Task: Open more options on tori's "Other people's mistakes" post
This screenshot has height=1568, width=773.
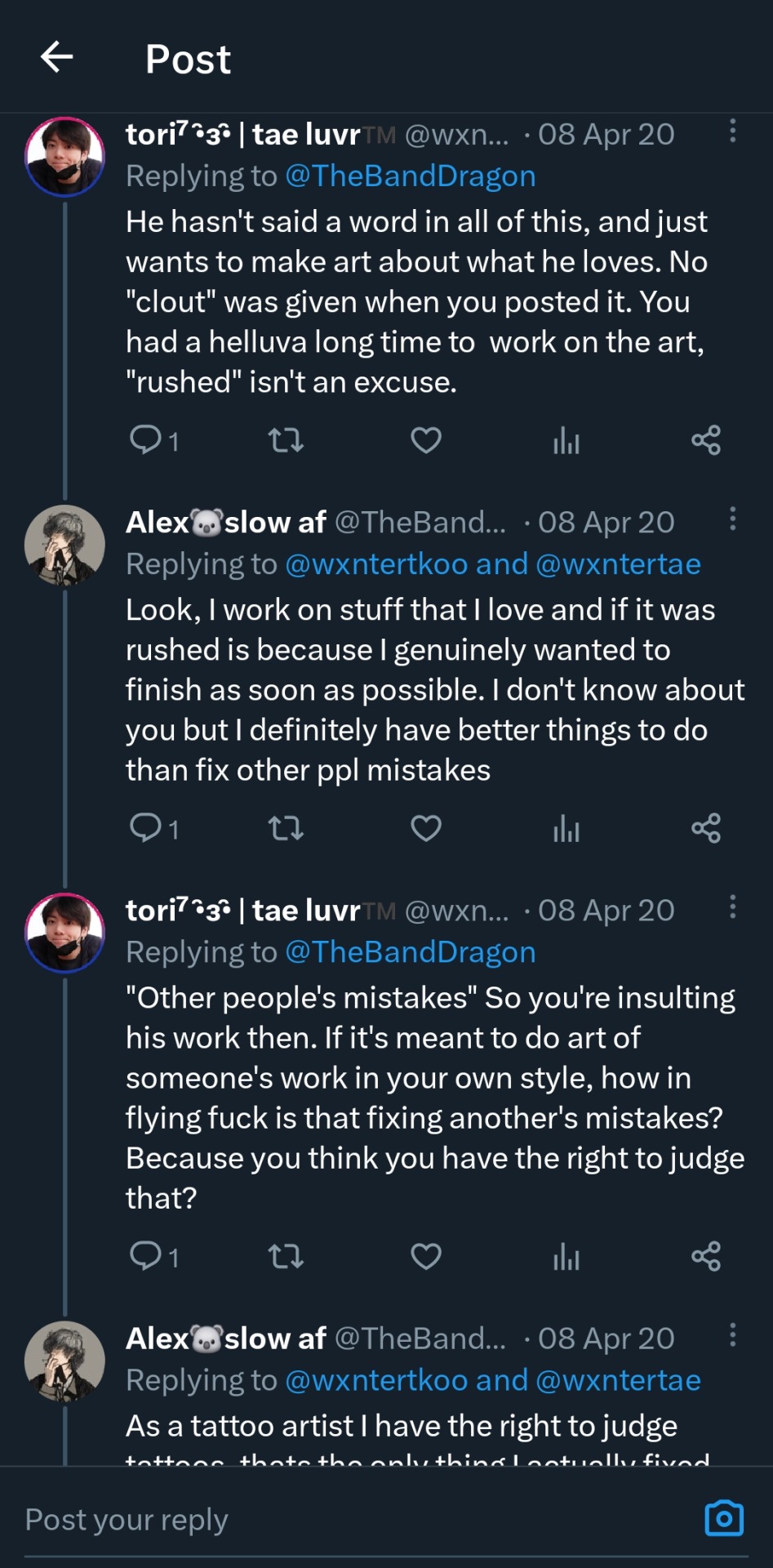Action: (732, 906)
